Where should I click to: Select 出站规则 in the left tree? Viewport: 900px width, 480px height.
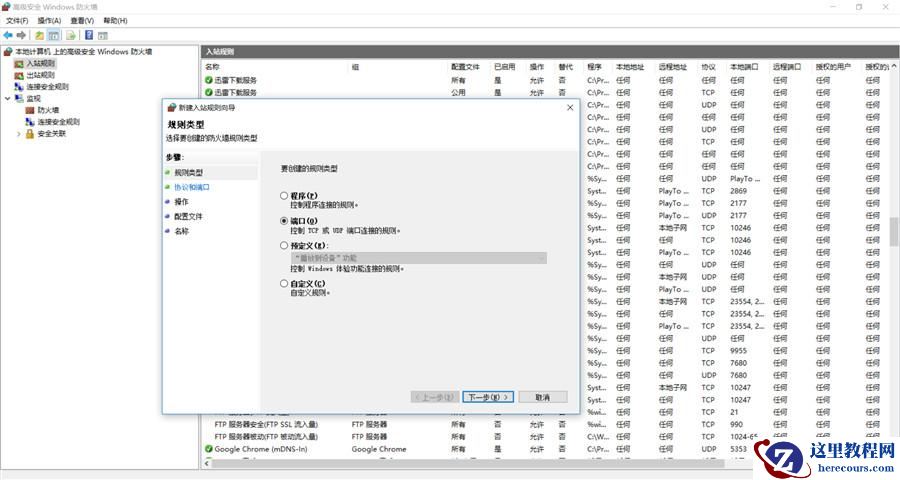tap(41, 75)
